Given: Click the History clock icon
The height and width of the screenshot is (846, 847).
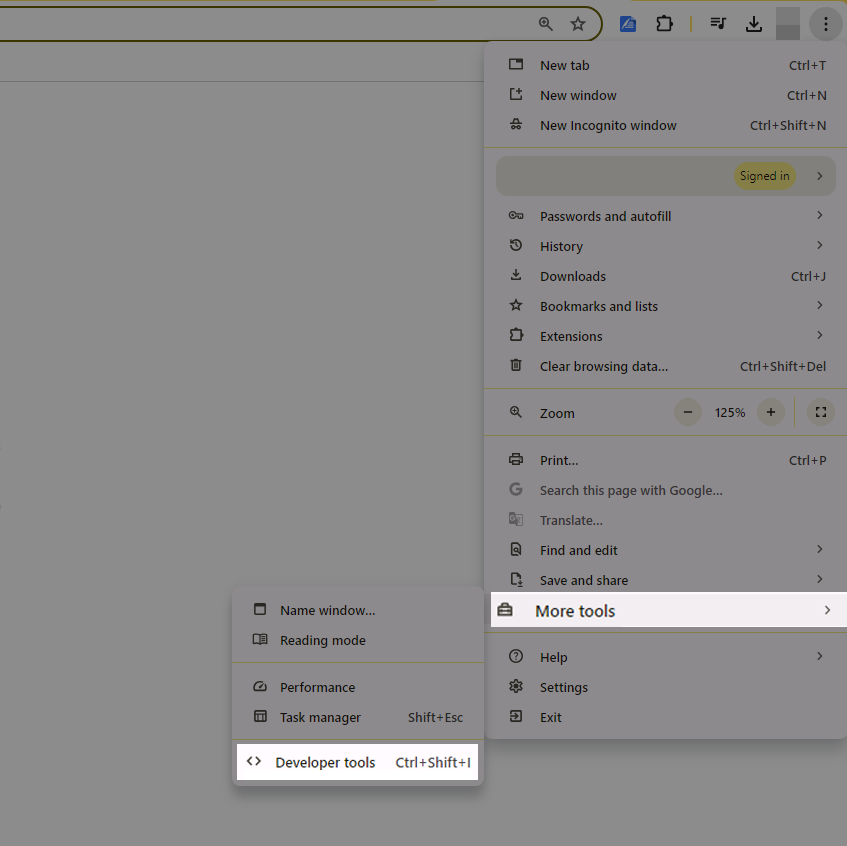Looking at the screenshot, I should 516,245.
